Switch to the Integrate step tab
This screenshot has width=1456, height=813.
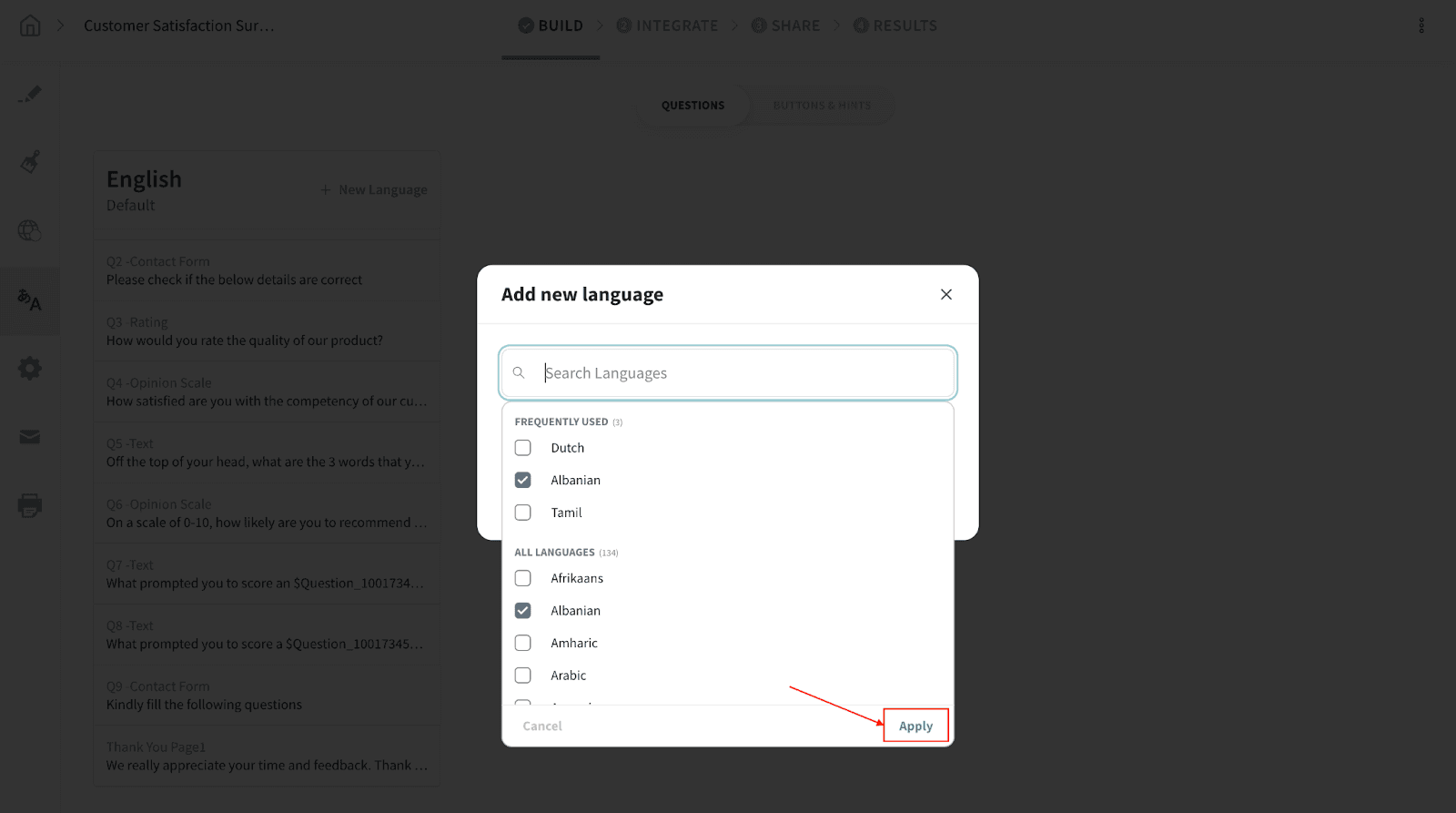667,25
